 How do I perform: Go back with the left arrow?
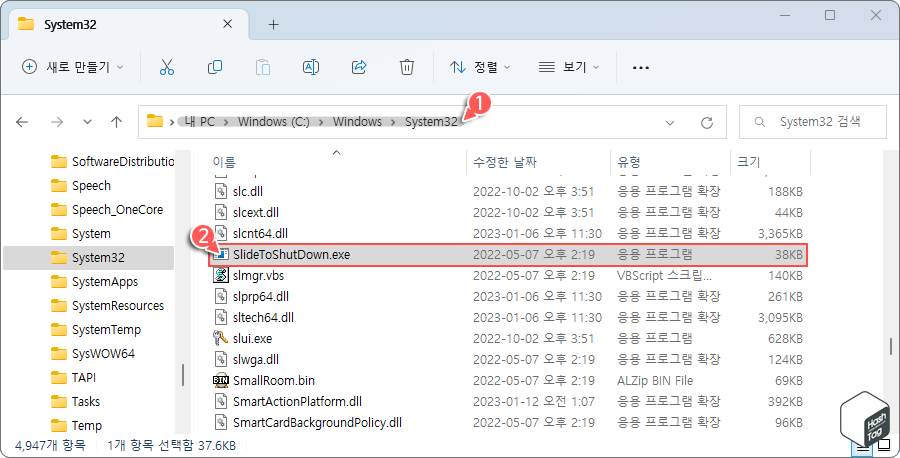(x=22, y=122)
